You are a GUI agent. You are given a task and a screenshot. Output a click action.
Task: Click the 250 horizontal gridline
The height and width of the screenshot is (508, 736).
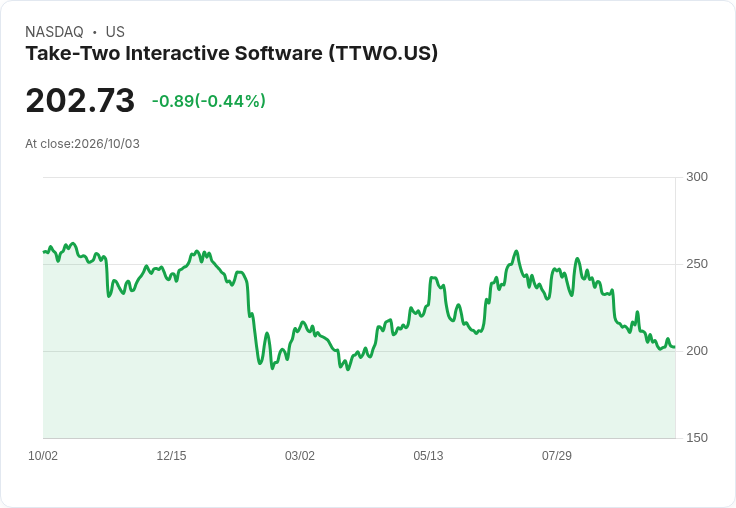(x=359, y=264)
